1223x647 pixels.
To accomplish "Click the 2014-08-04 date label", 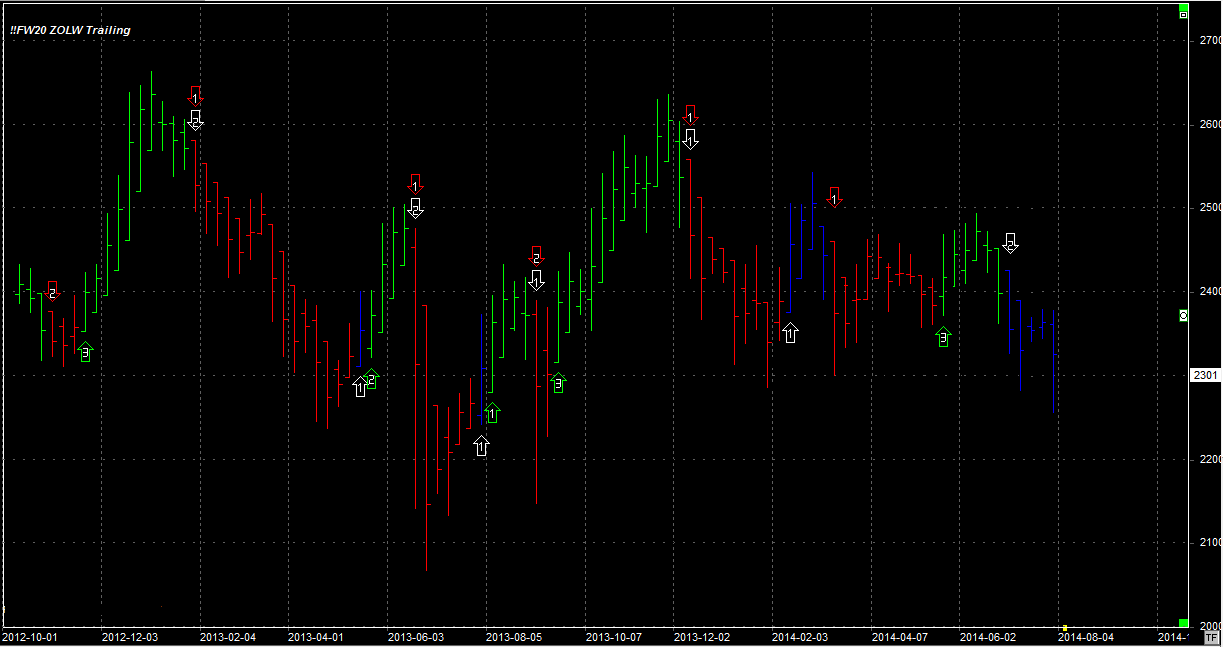I will 1086,636.
